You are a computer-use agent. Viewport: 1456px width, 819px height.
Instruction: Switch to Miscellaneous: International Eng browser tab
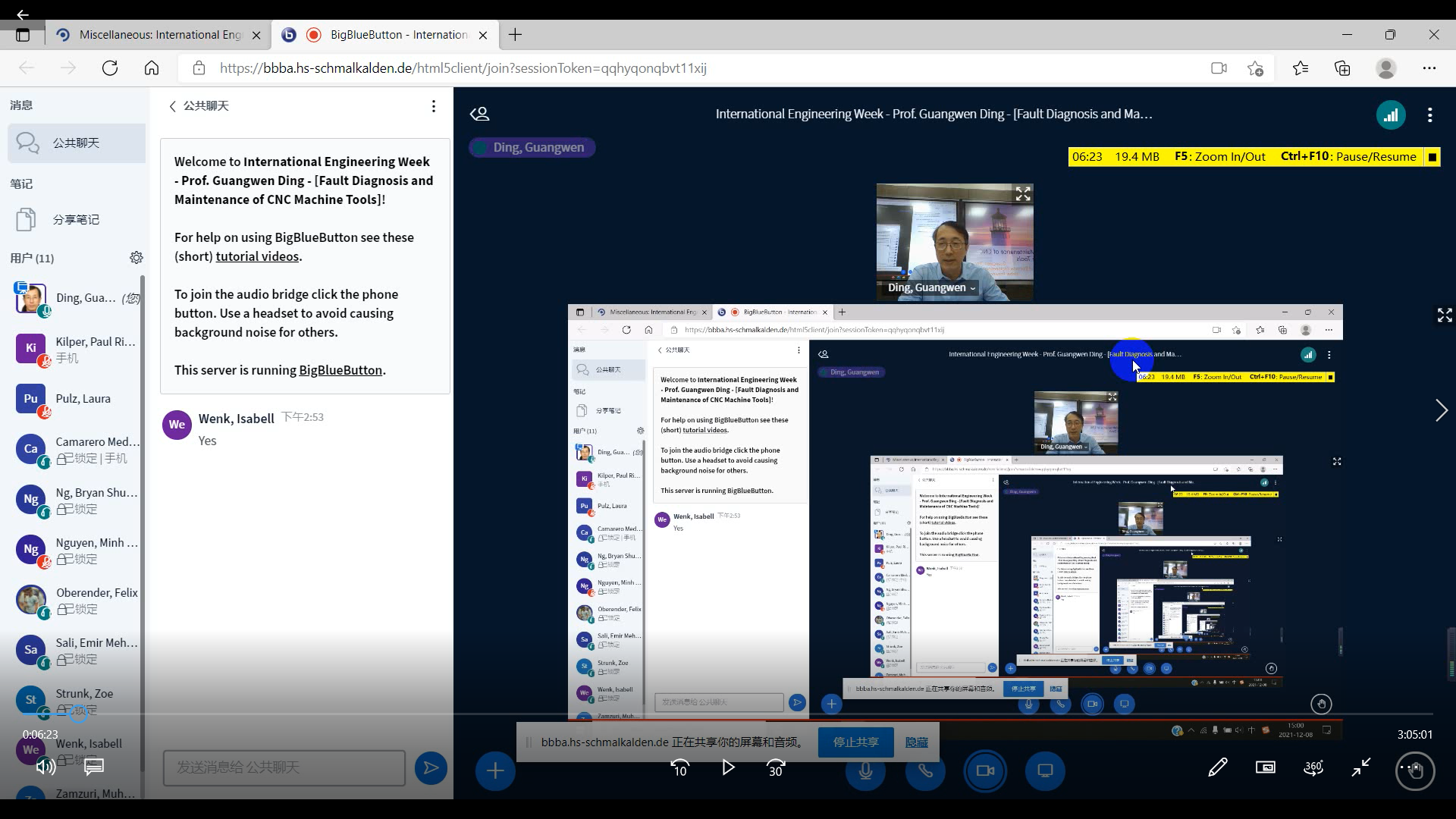tap(160, 35)
